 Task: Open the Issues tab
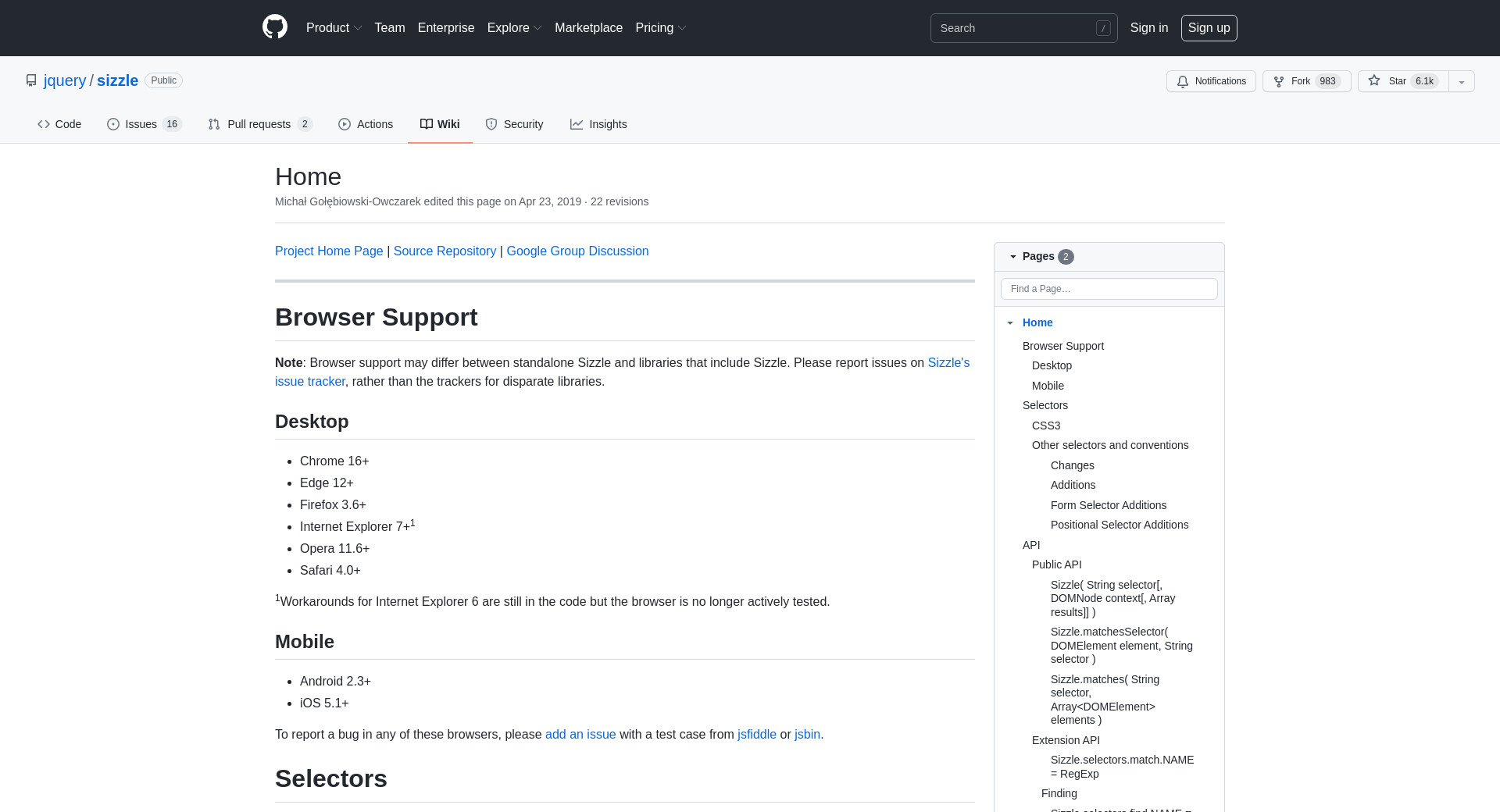tap(144, 124)
